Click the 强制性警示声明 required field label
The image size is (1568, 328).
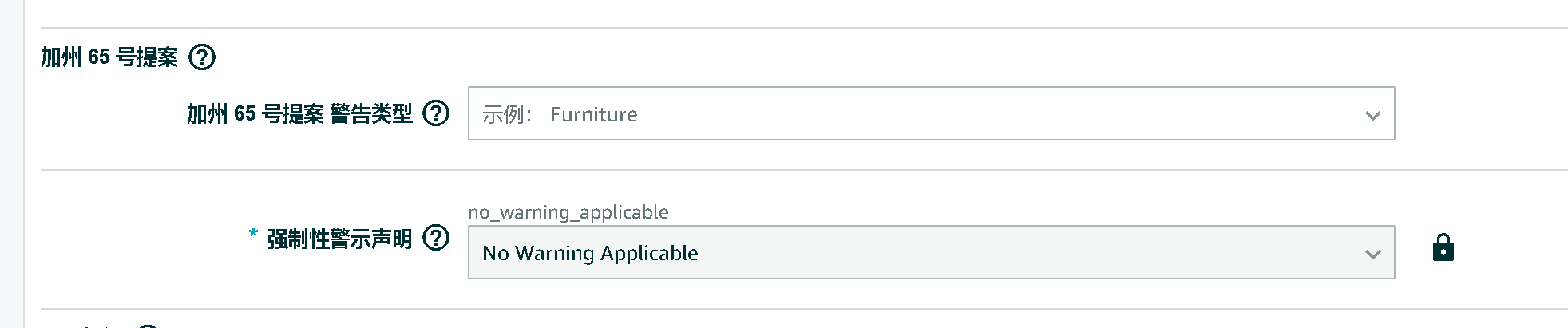(x=339, y=239)
